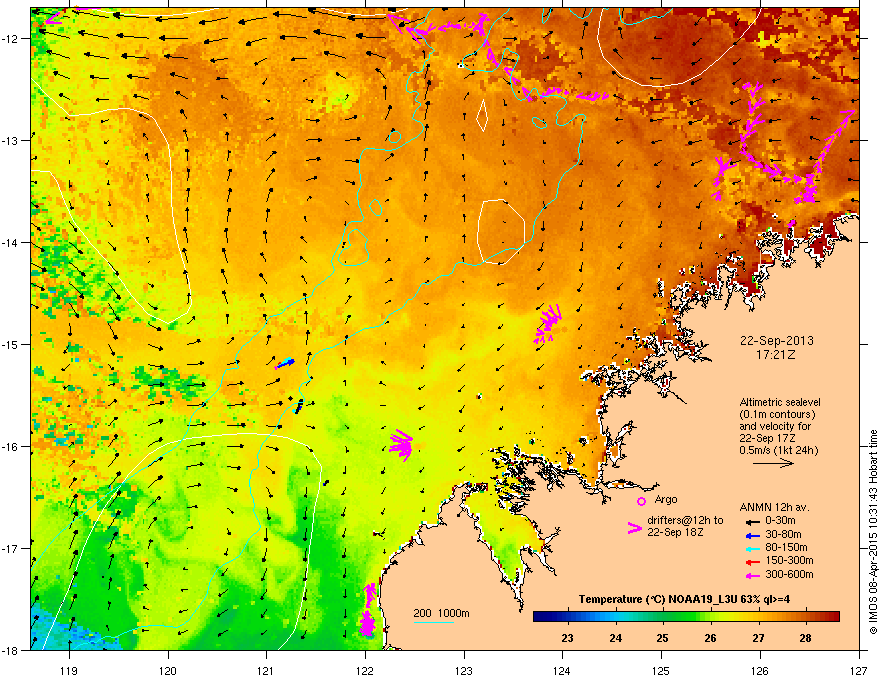Click the 'drifters@12h to' legend label
The height and width of the screenshot is (680, 880).
[685, 520]
